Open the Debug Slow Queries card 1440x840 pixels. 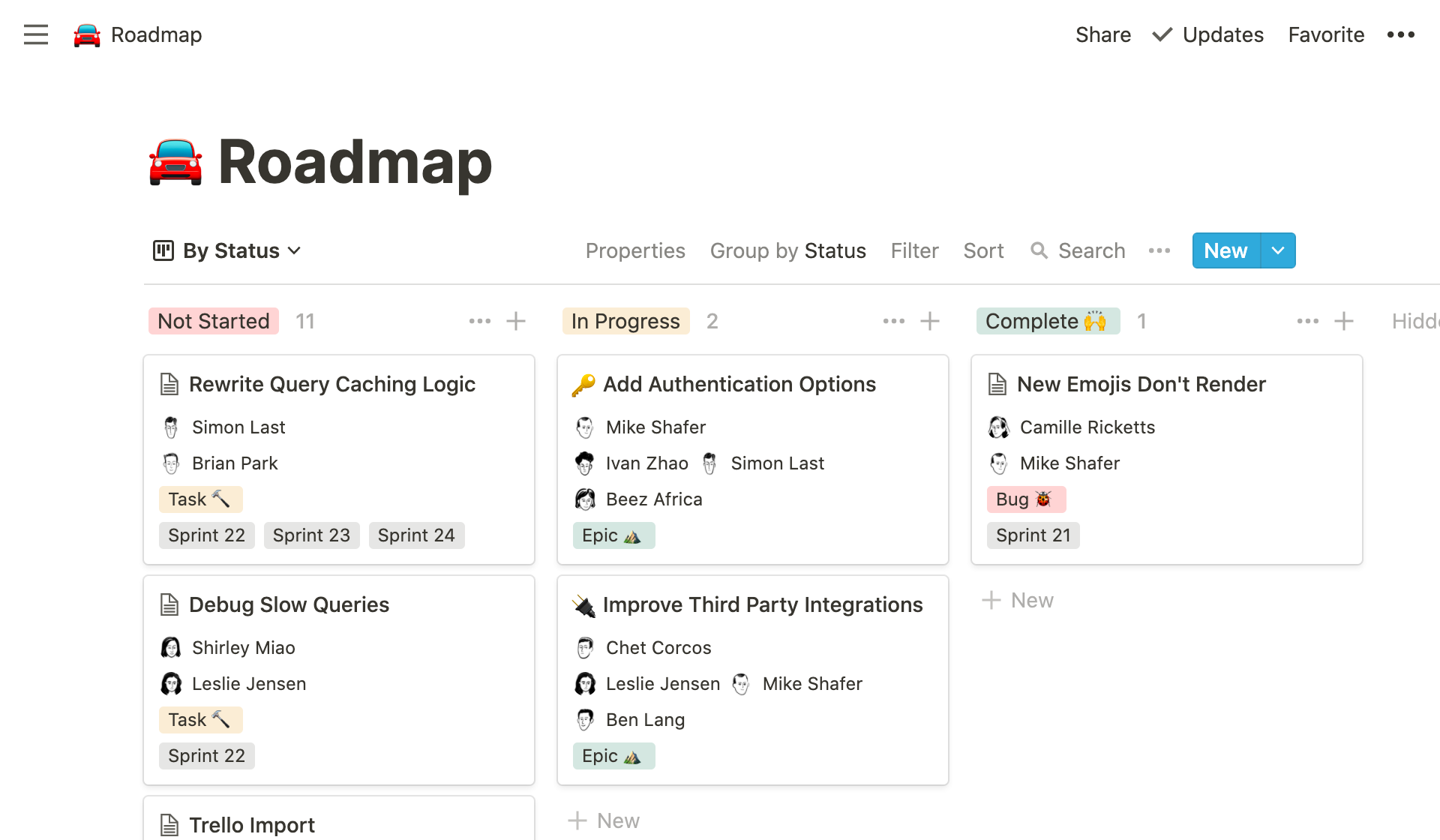pyautogui.click(x=289, y=604)
